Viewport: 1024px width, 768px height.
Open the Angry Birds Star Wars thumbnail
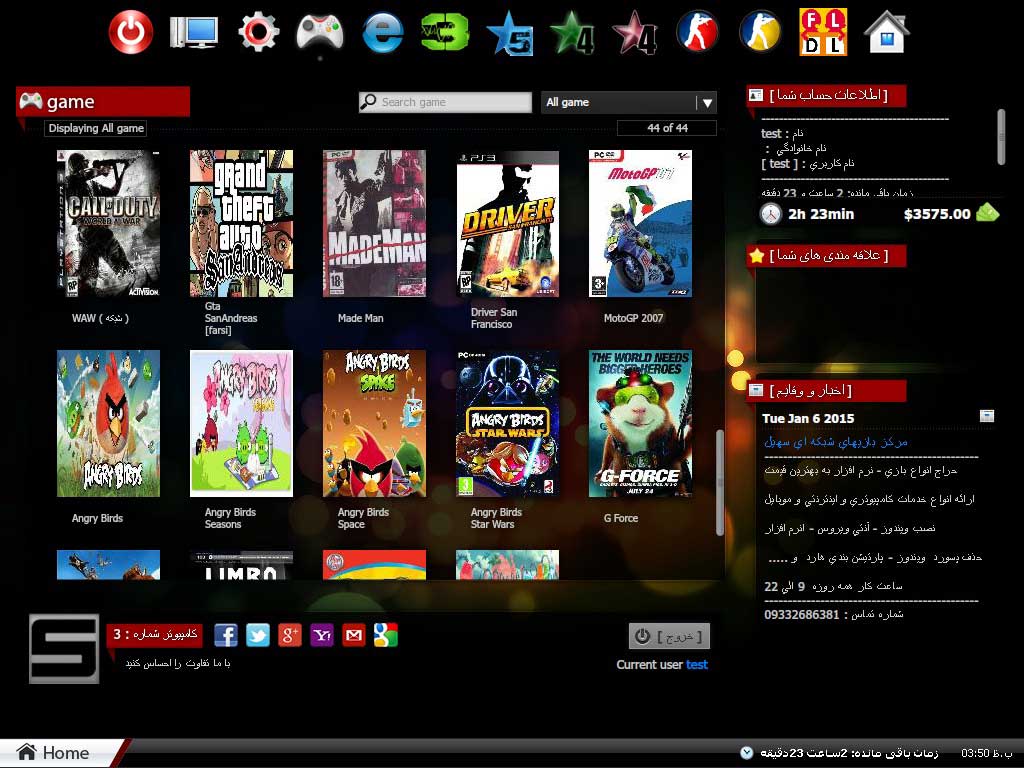(507, 423)
